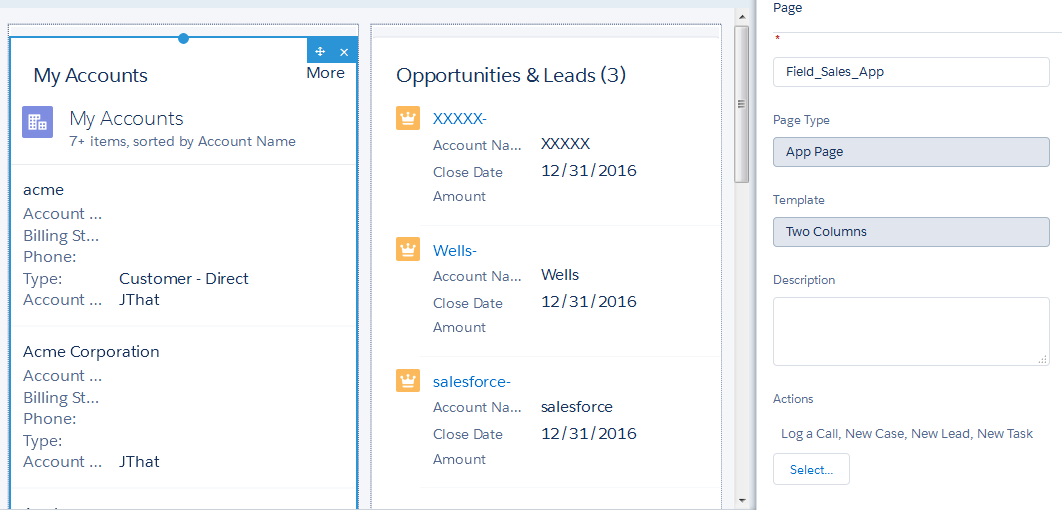This screenshot has height=510, width=1062.
Task: Select the acme account record
Action: [x=44, y=190]
